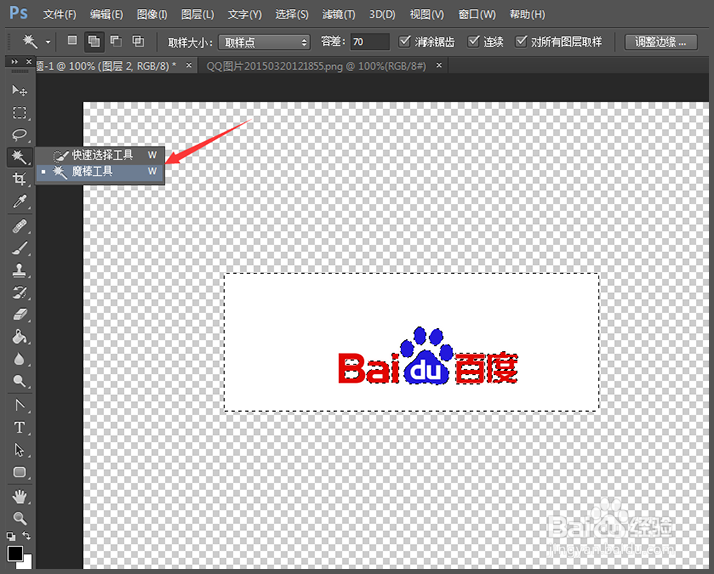Open the 视图(V) menu
The image size is (714, 574).
427,15
